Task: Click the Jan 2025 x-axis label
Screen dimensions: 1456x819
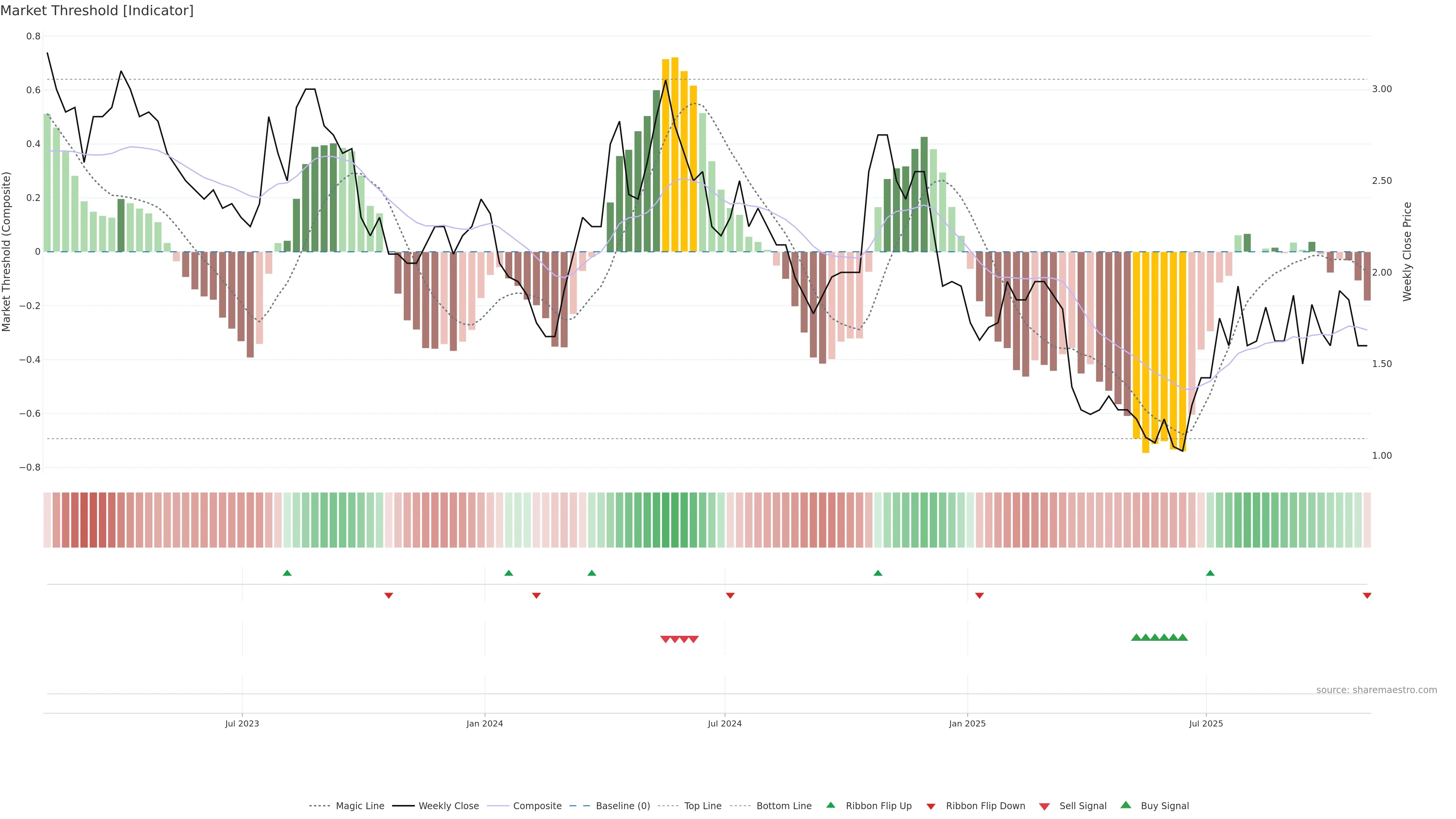Action: click(967, 723)
